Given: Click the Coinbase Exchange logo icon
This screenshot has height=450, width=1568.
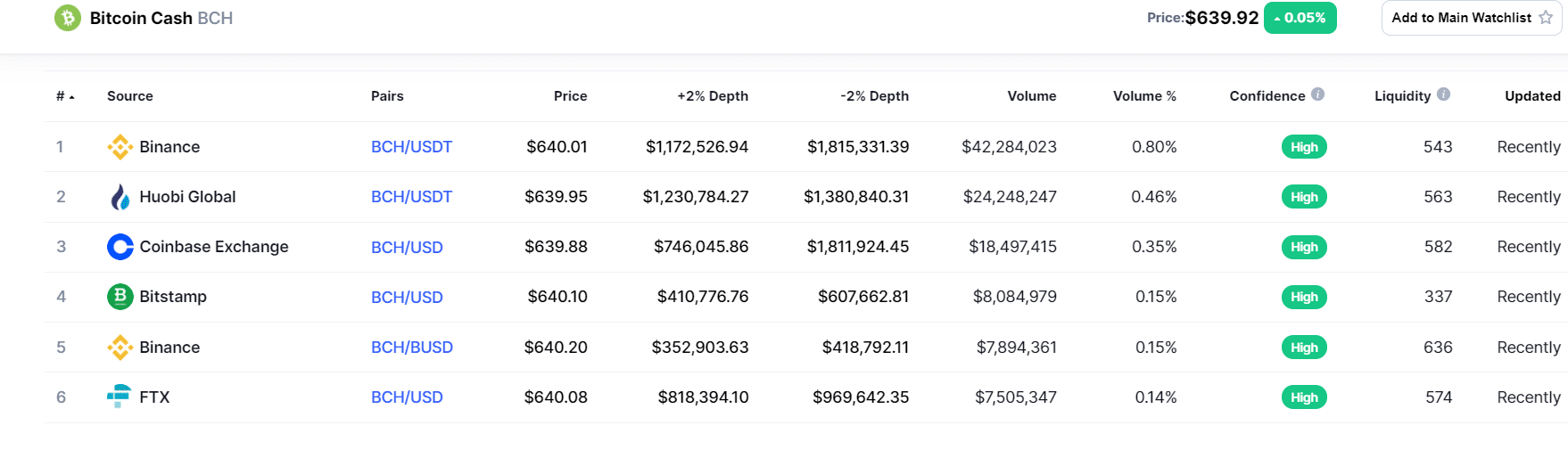Looking at the screenshot, I should point(120,247).
